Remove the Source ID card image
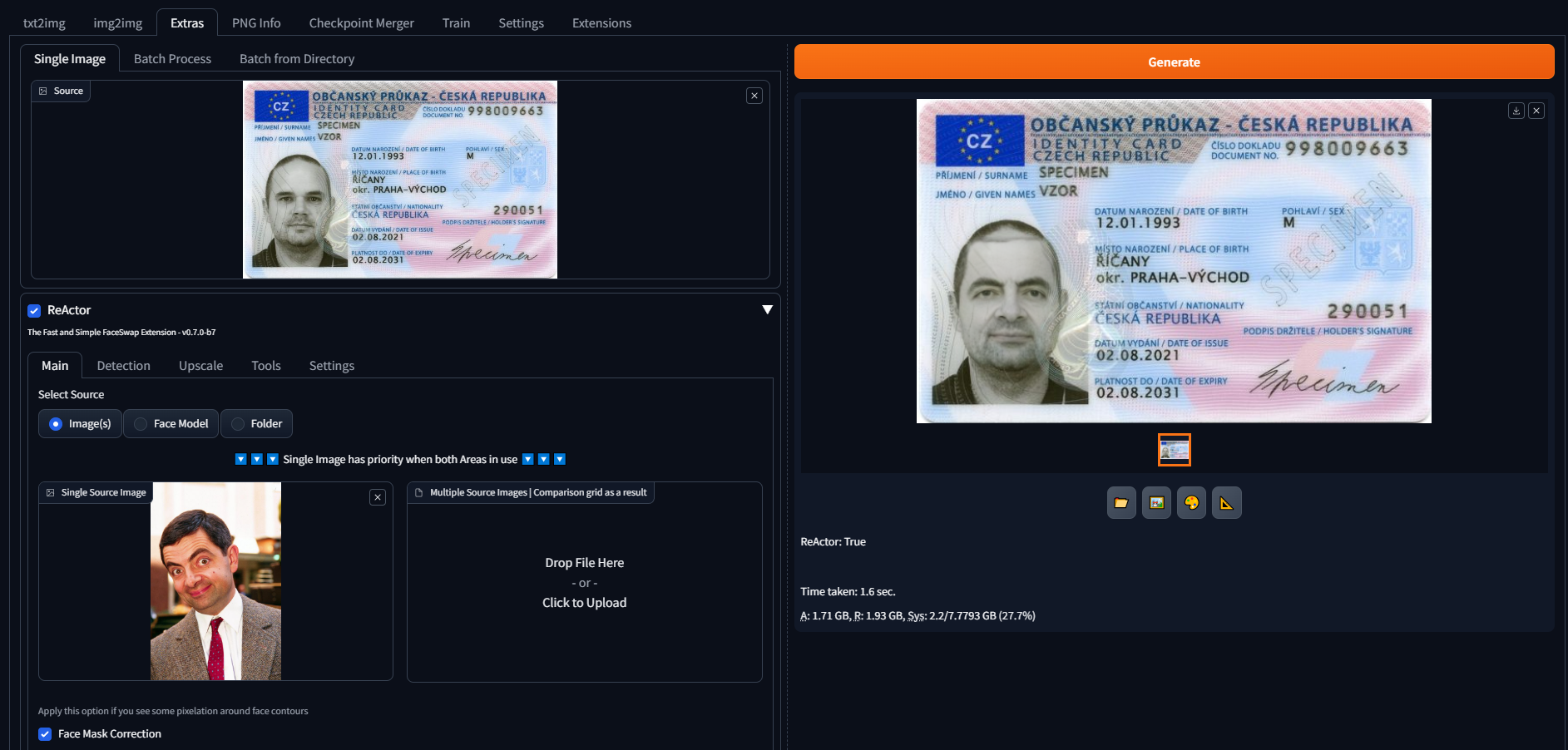The image size is (1568, 750). pos(754,96)
